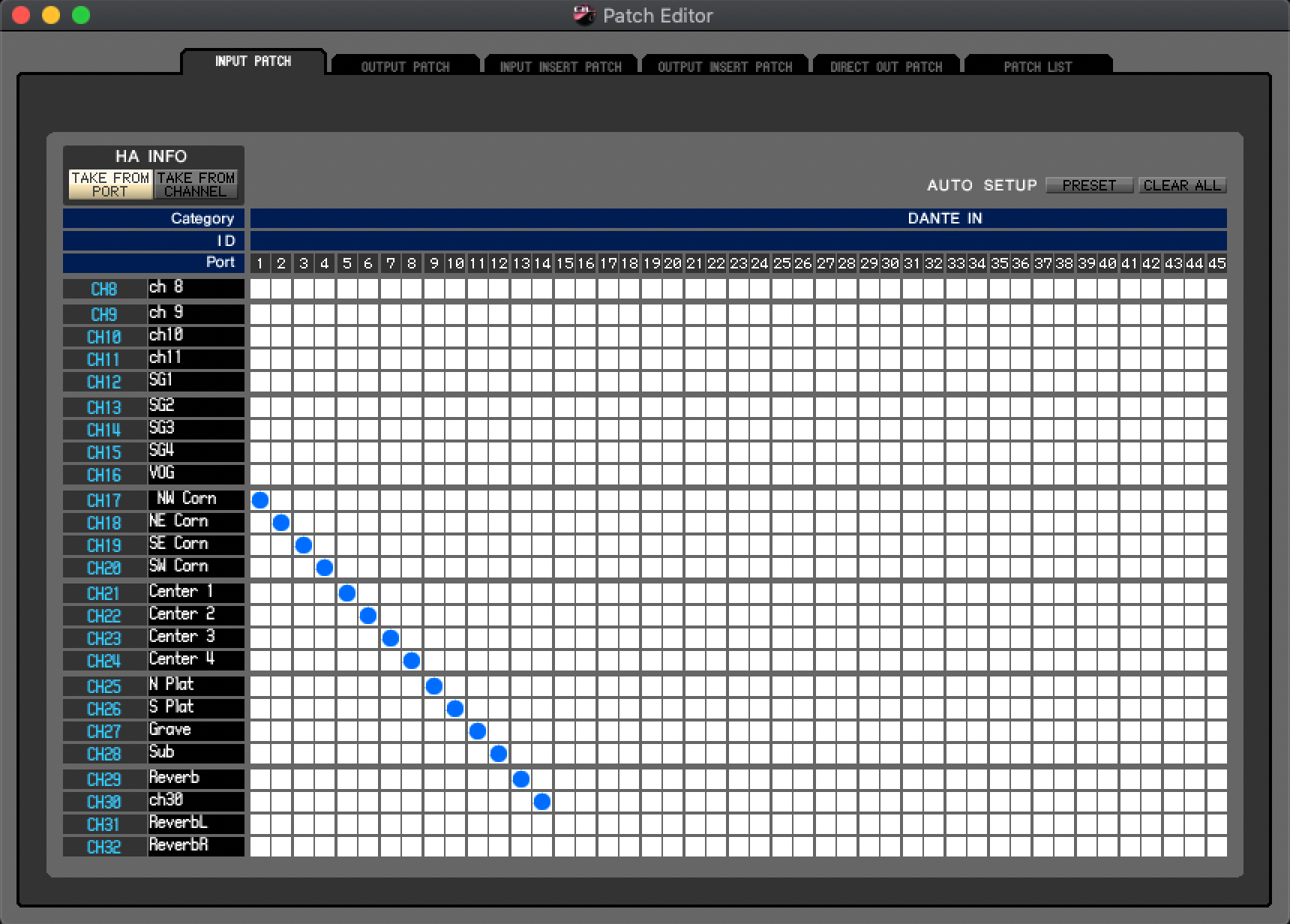1290x924 pixels.
Task: Unpatch CH26 S Plat from Dante port 10
Action: (x=454, y=709)
